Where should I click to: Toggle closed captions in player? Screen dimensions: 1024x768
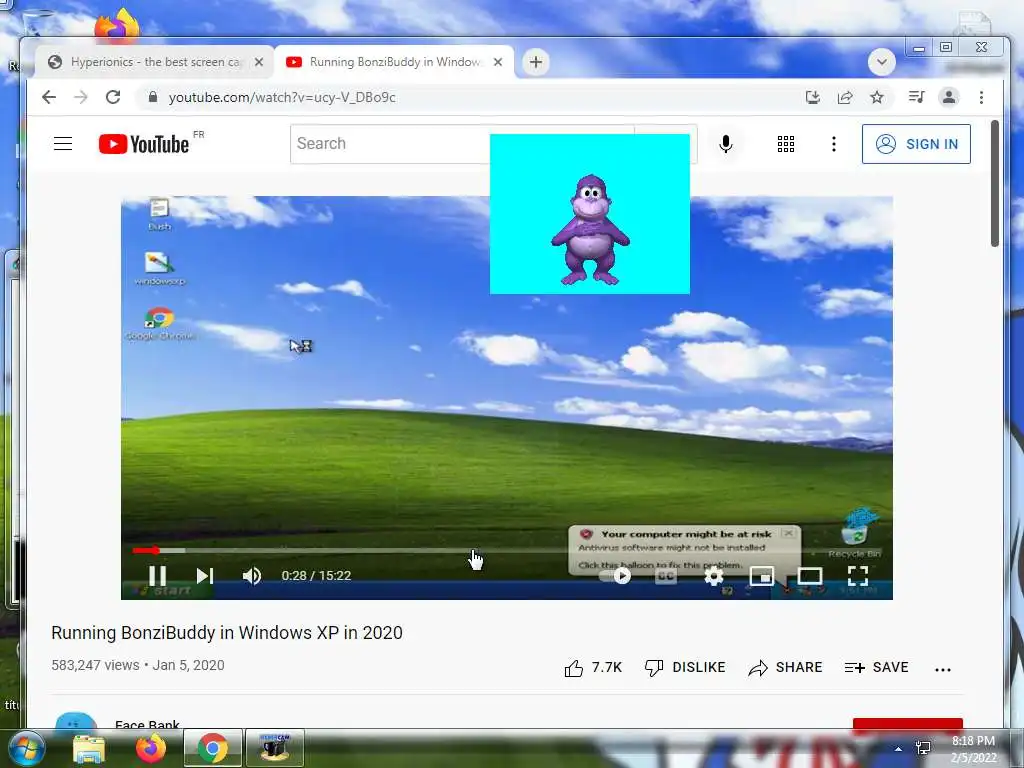click(x=665, y=575)
